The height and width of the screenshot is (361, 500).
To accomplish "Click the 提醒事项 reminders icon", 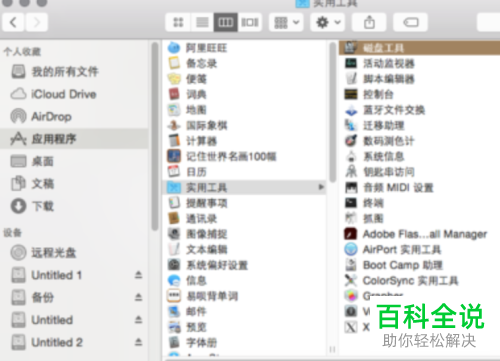I will point(174,203).
